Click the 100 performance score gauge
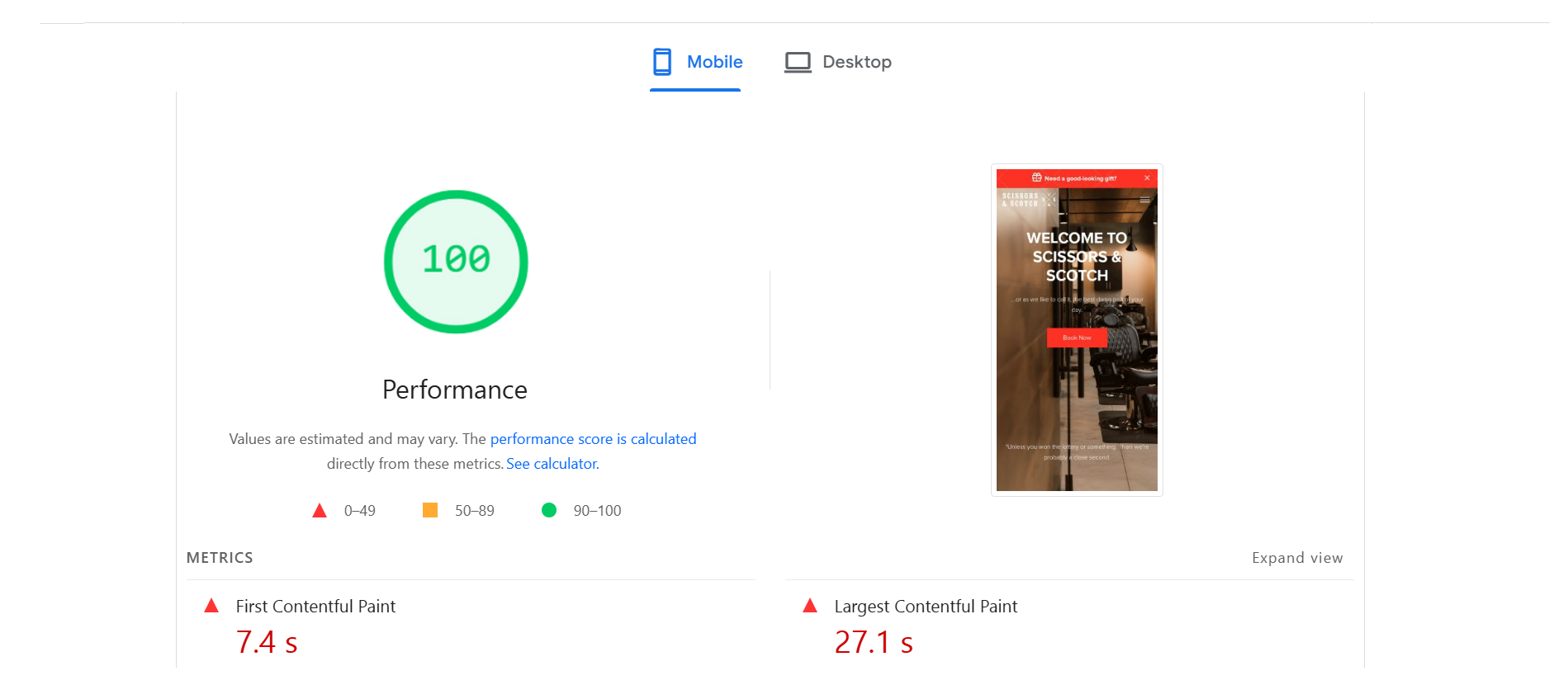 point(456,262)
